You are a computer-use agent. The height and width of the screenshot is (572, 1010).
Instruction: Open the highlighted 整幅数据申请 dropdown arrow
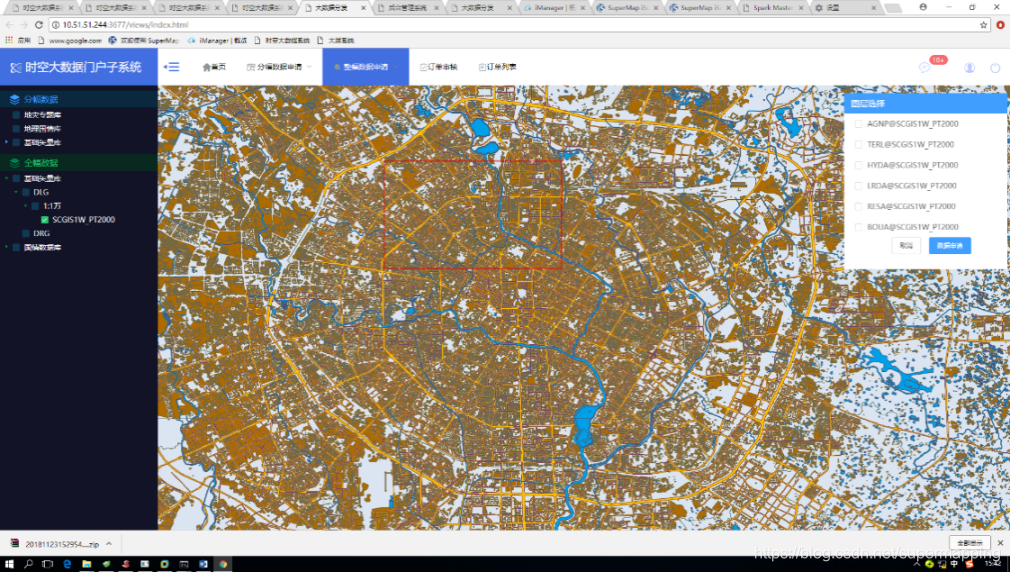(x=395, y=67)
